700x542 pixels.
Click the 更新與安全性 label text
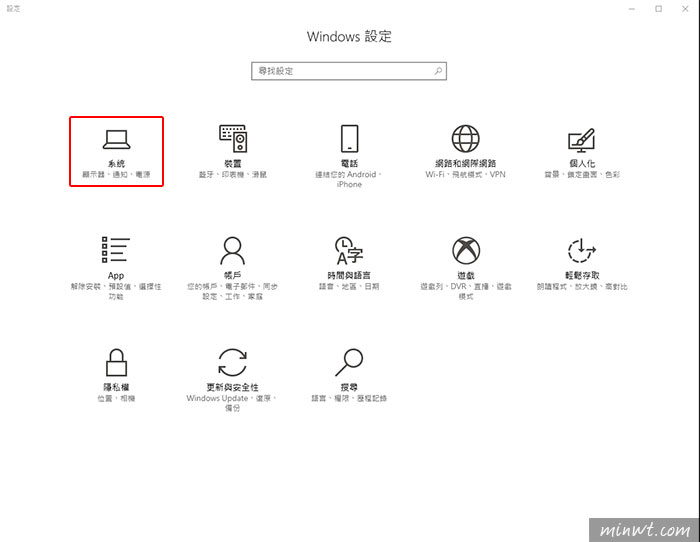pos(233,387)
